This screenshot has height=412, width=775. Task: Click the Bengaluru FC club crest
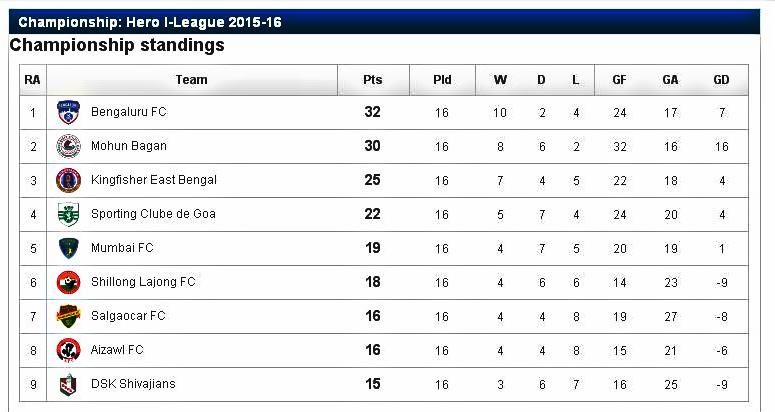click(x=68, y=113)
